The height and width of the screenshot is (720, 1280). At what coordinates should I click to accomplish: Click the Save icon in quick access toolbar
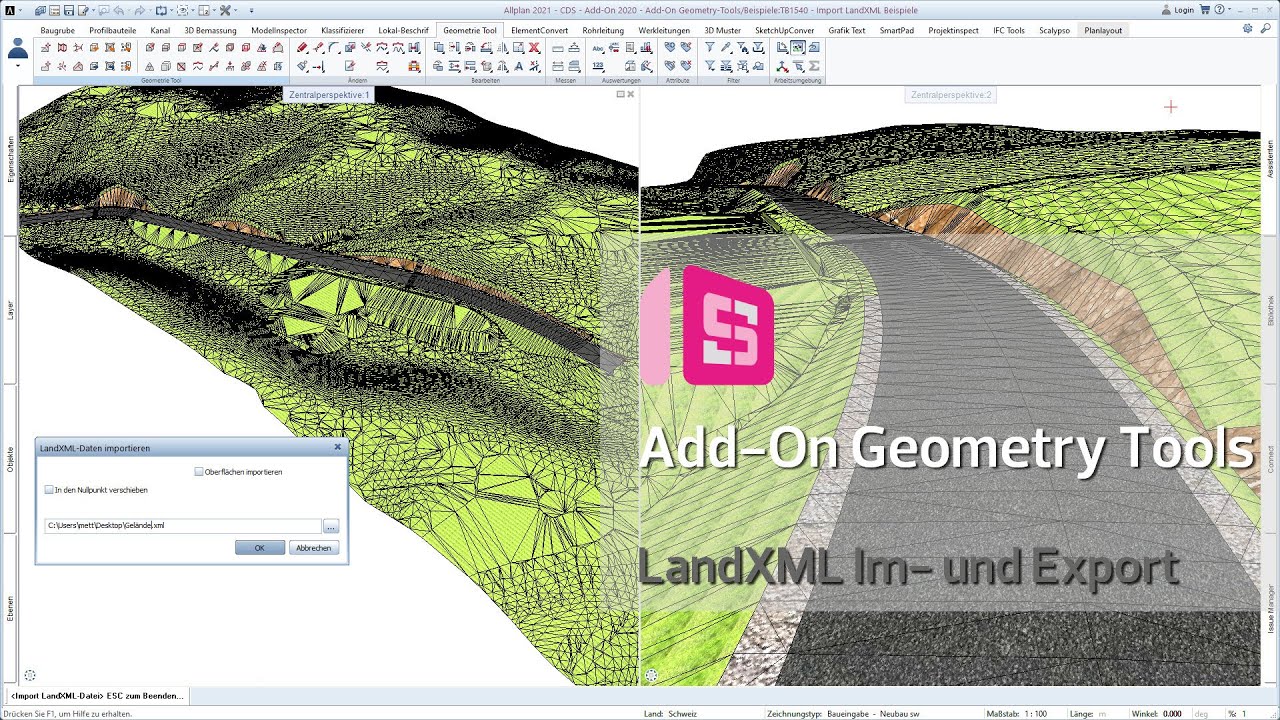click(68, 10)
